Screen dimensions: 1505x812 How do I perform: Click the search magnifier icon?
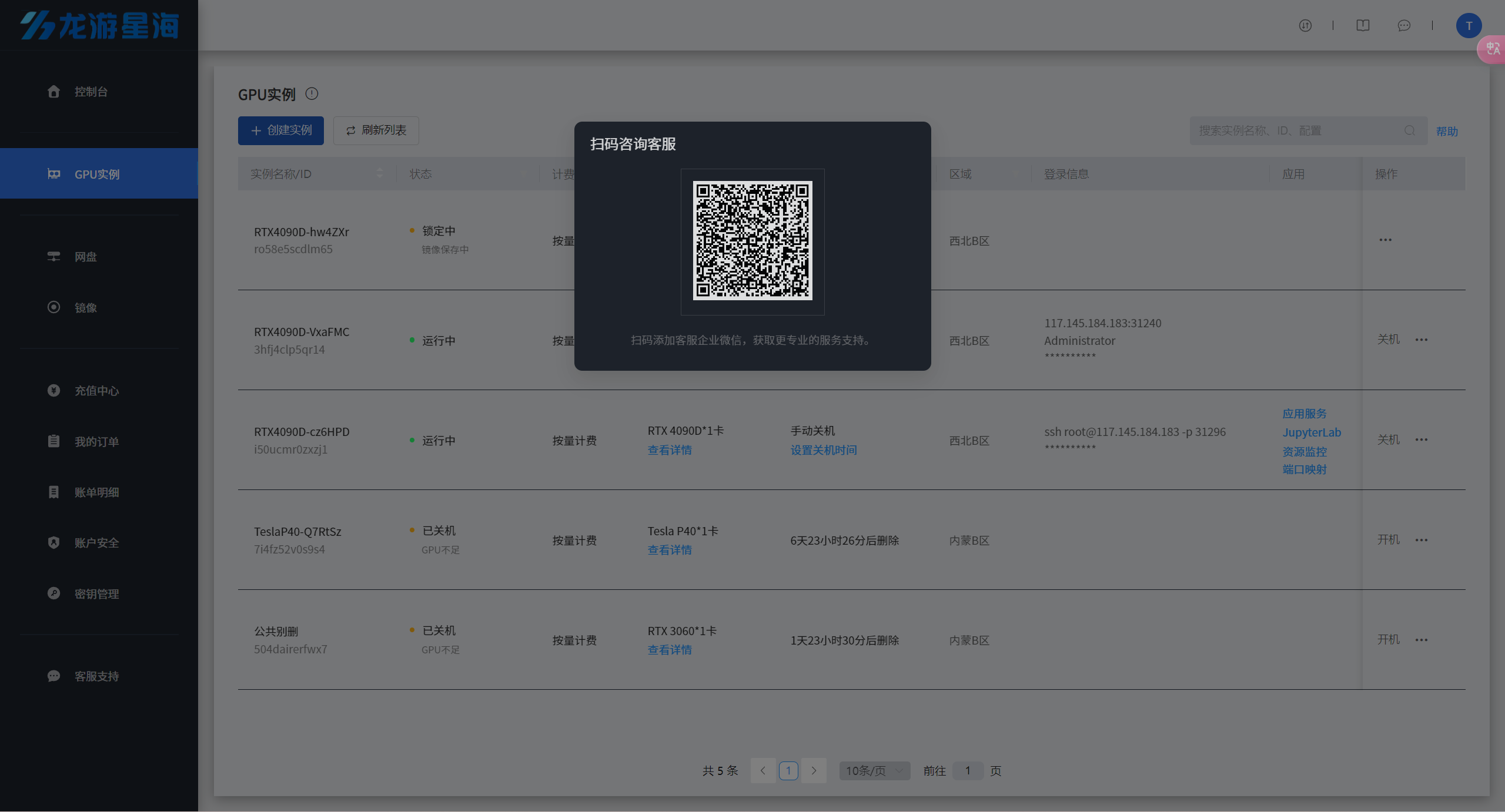click(x=1409, y=130)
